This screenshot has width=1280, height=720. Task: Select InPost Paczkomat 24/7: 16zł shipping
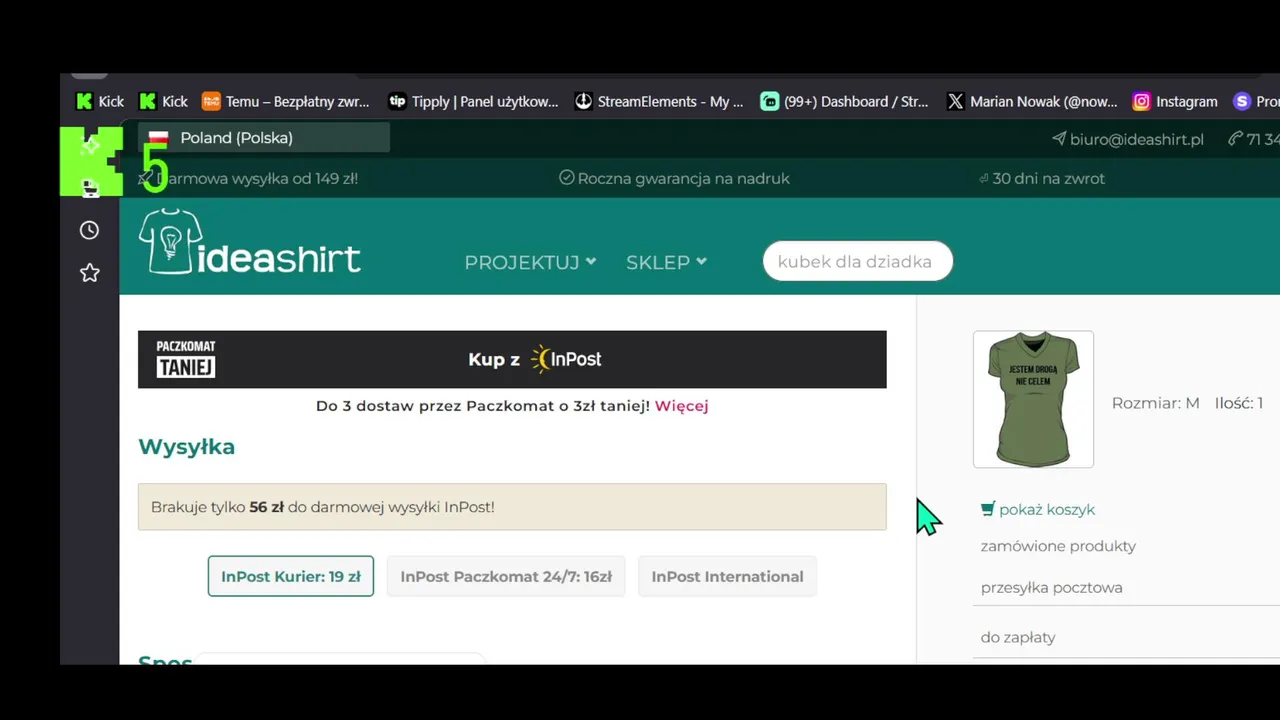(x=506, y=576)
